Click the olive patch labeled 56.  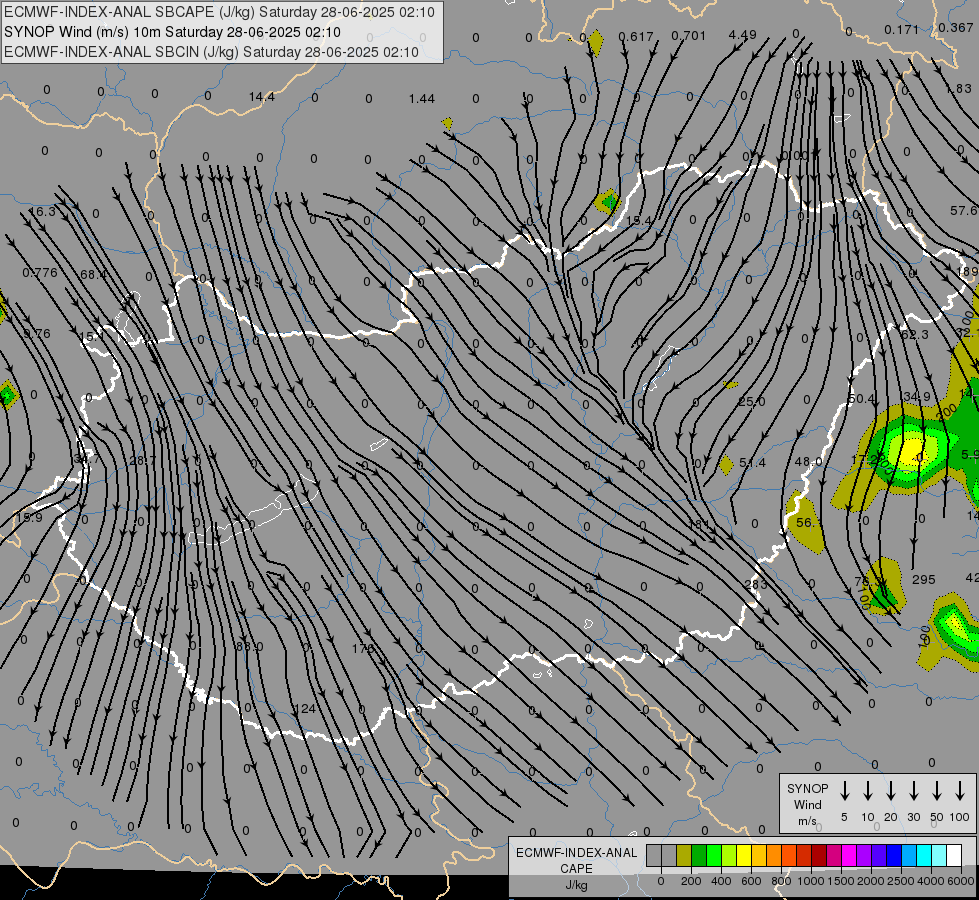[x=805, y=522]
